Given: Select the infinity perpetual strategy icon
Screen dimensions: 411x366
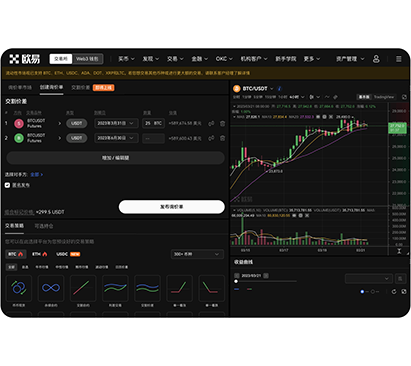Looking at the screenshot, I should point(51,288).
